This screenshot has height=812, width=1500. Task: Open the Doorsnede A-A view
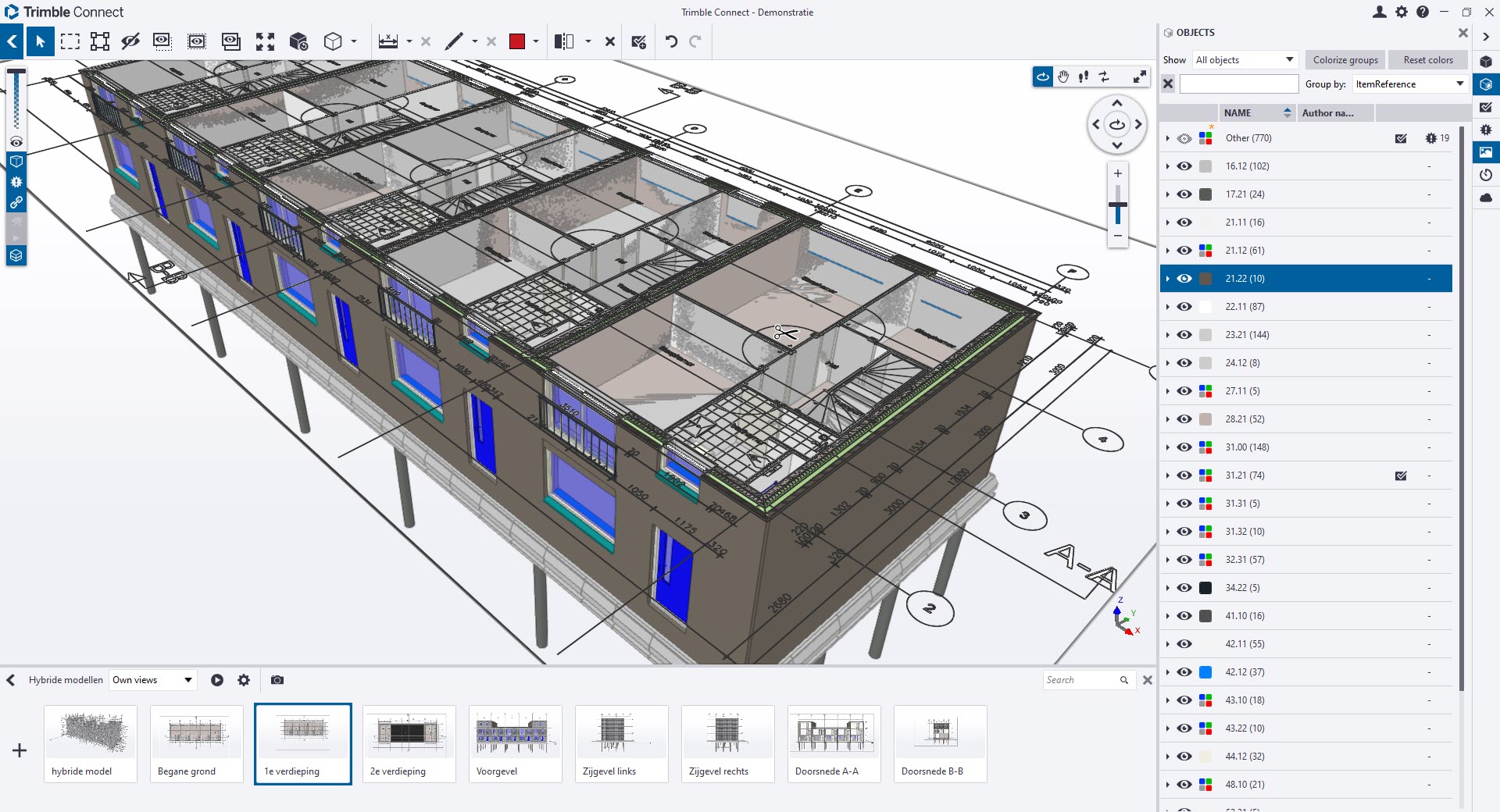(x=834, y=743)
